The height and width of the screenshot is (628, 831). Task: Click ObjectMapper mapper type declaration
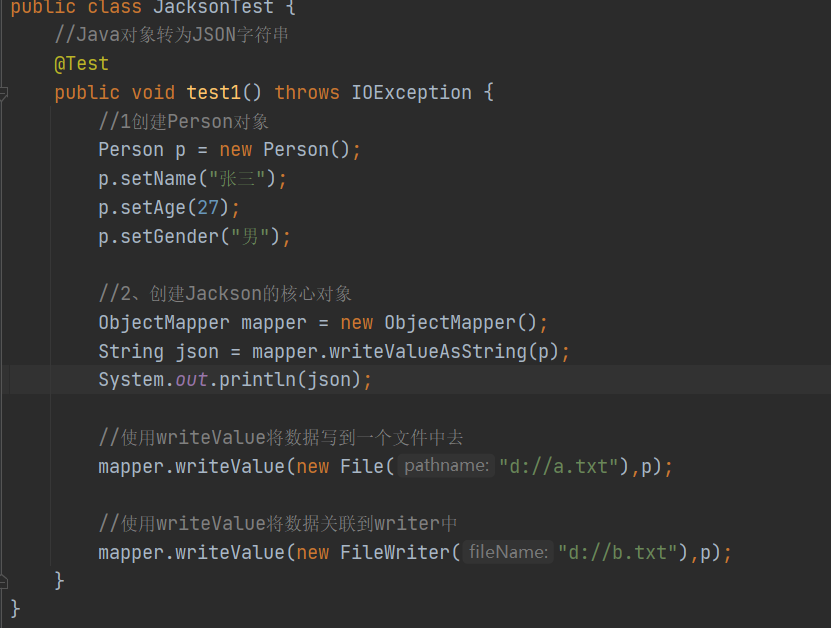click(202, 323)
